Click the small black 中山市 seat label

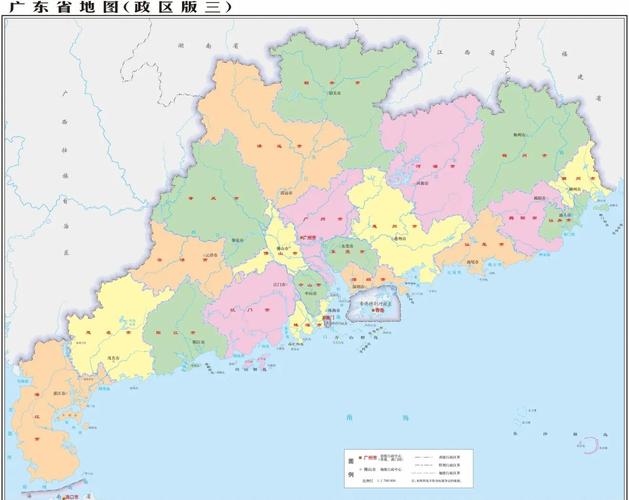310,293
